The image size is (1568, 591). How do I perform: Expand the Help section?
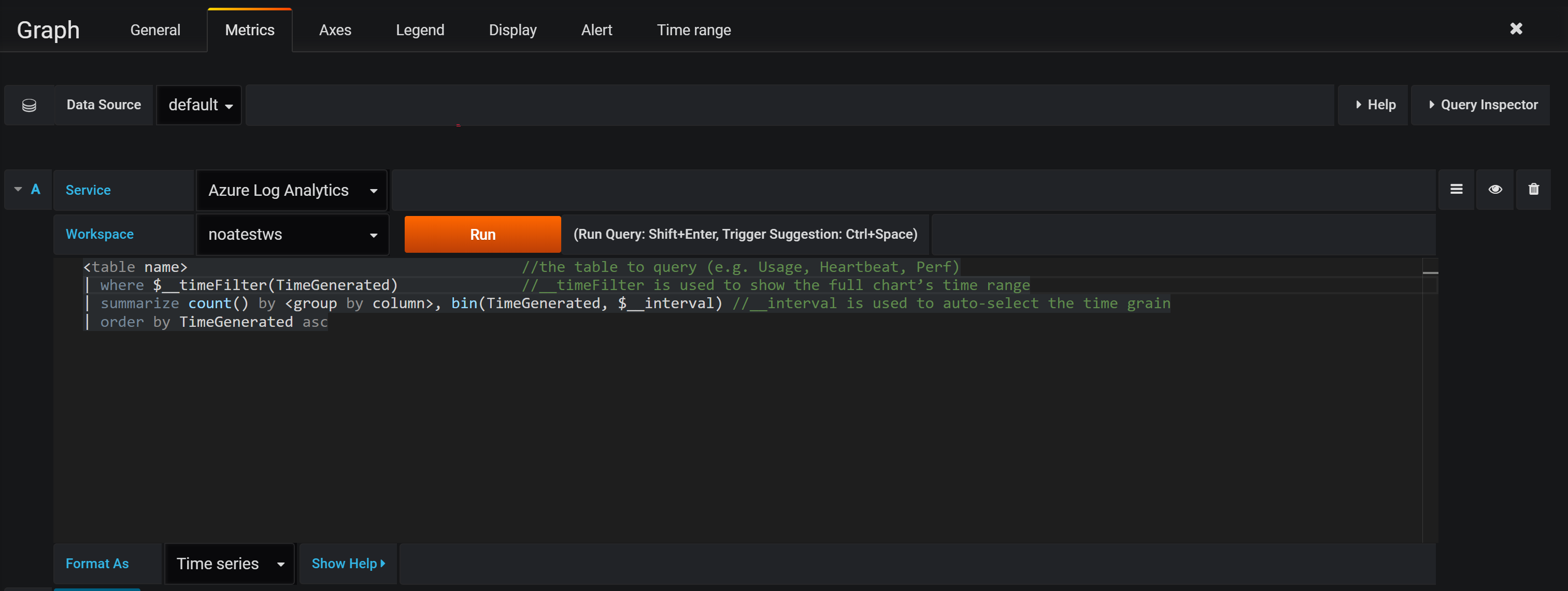(1375, 105)
